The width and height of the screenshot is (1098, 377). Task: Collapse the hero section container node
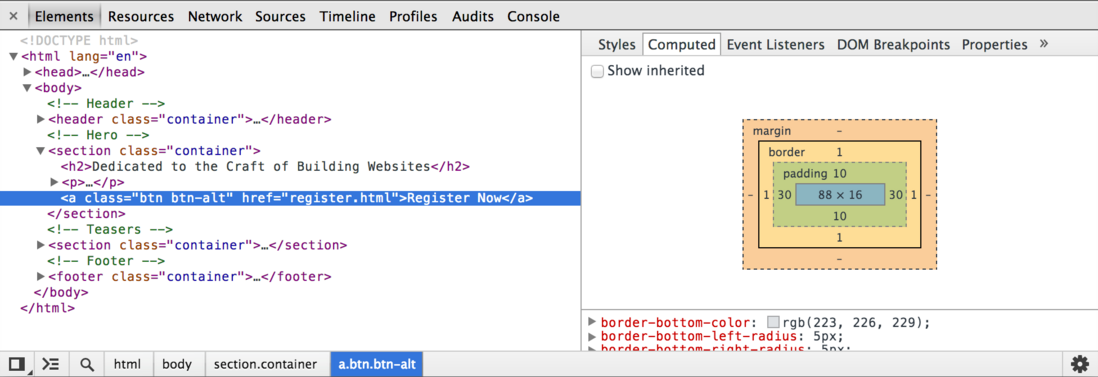41,151
